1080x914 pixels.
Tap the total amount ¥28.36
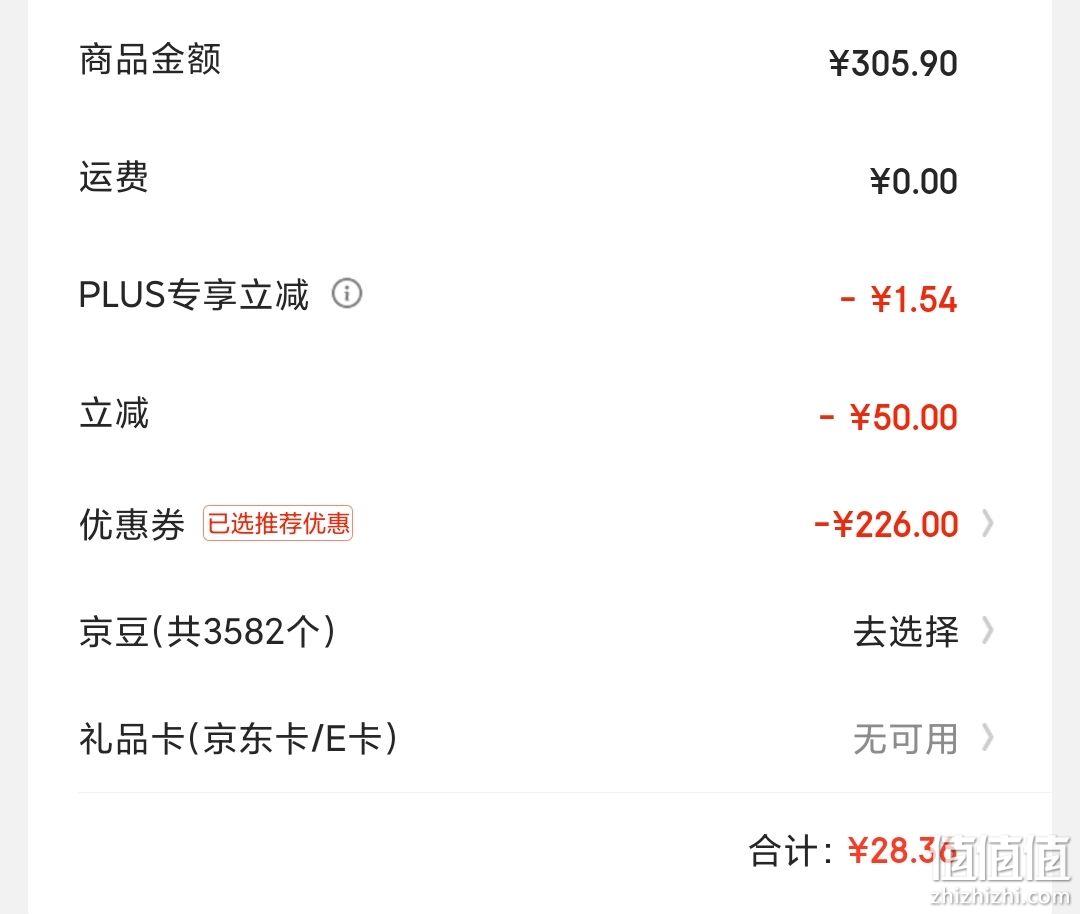tap(903, 851)
